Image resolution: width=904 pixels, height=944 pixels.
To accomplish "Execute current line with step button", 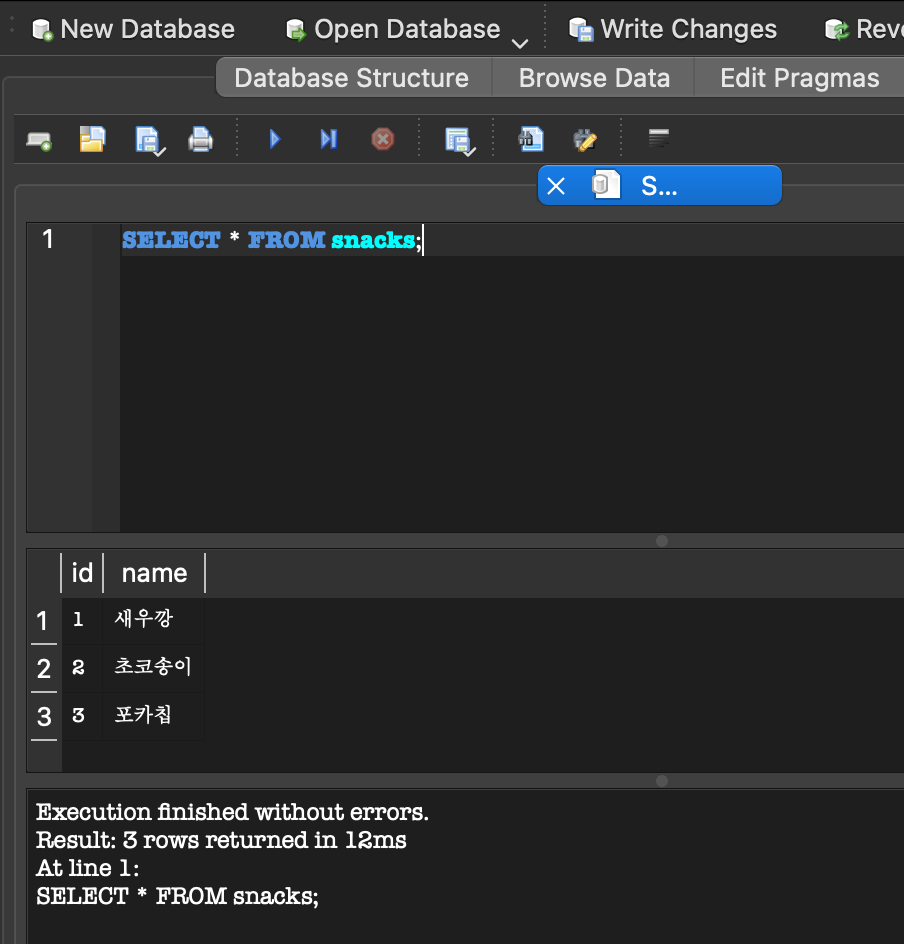I will [329, 140].
